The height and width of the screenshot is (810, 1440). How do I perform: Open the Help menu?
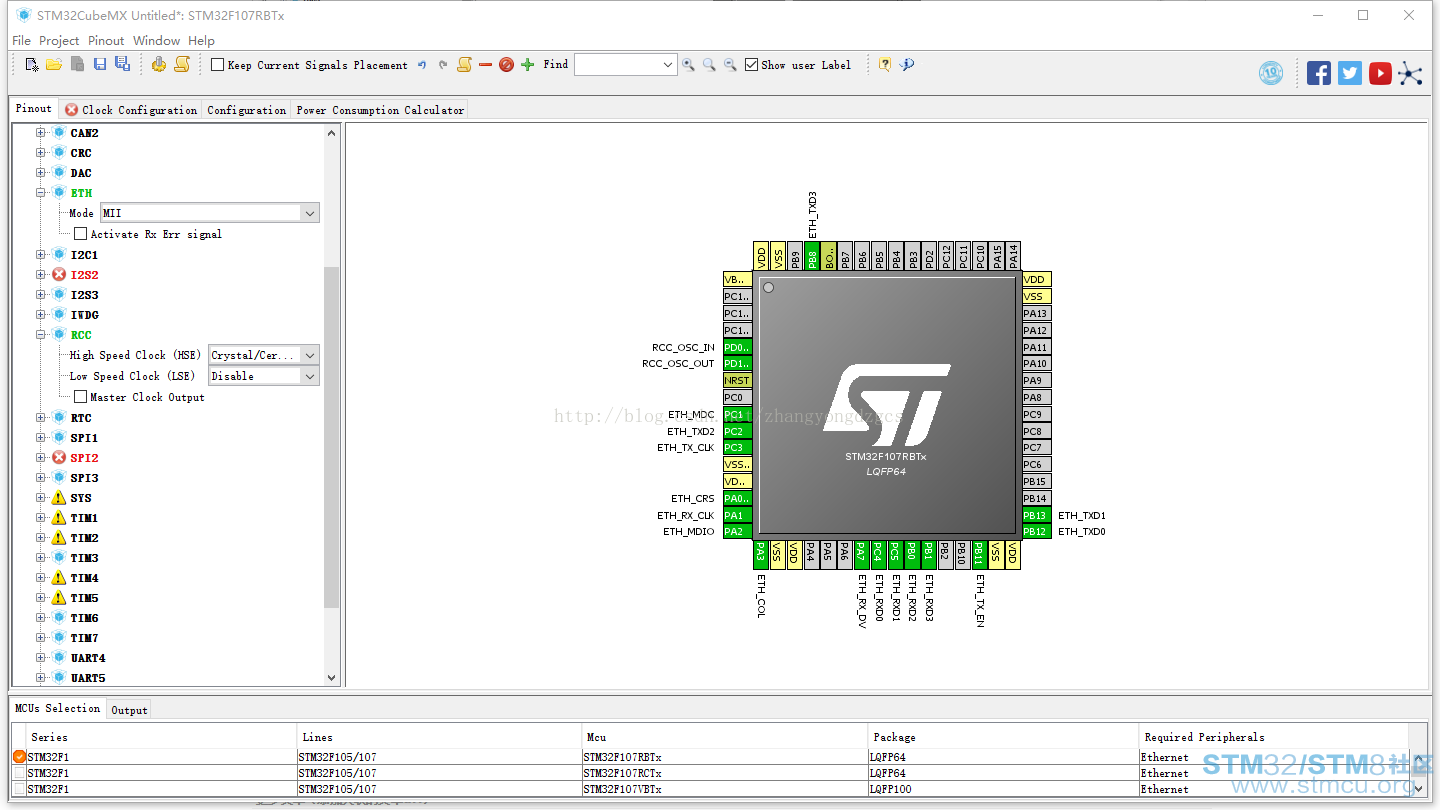(x=202, y=41)
